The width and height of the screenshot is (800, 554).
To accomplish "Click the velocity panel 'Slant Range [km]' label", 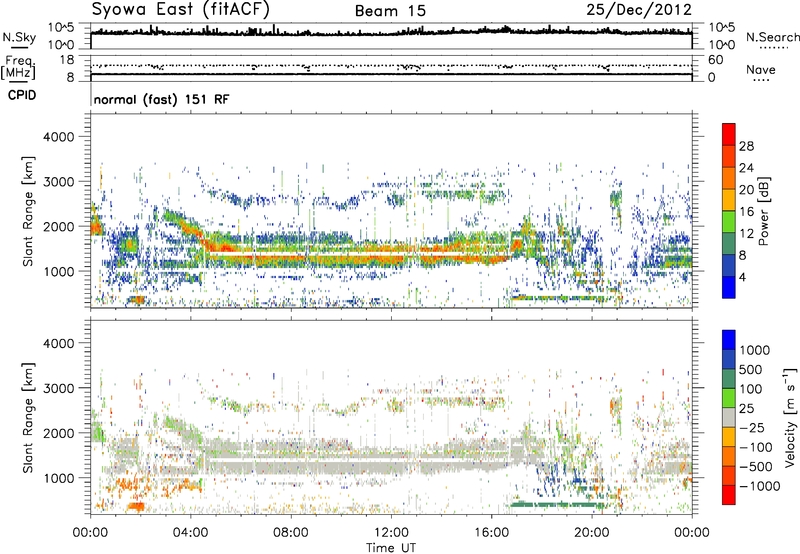I will point(28,418).
